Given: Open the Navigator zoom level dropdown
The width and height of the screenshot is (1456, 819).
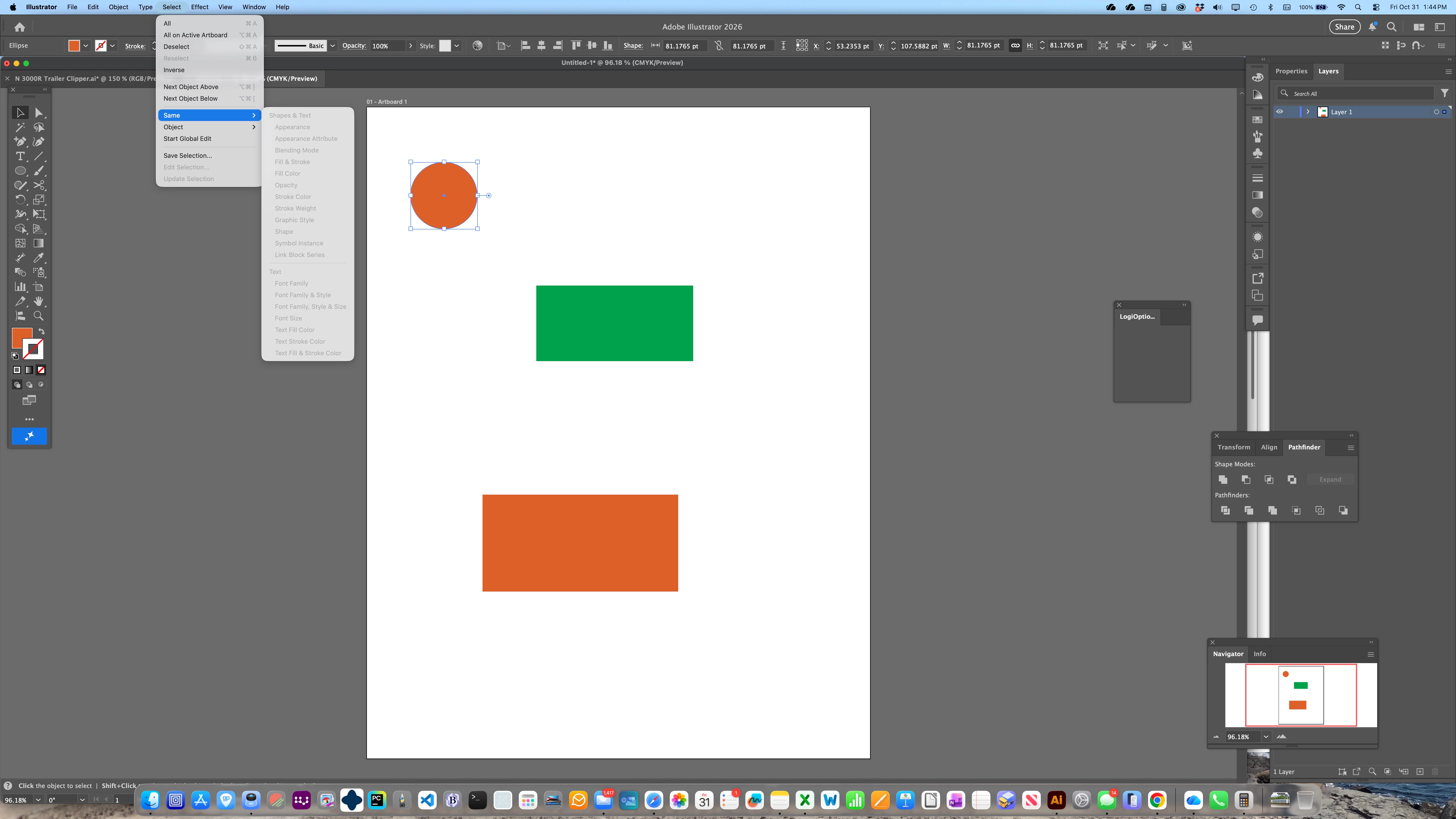Looking at the screenshot, I should (x=1266, y=736).
